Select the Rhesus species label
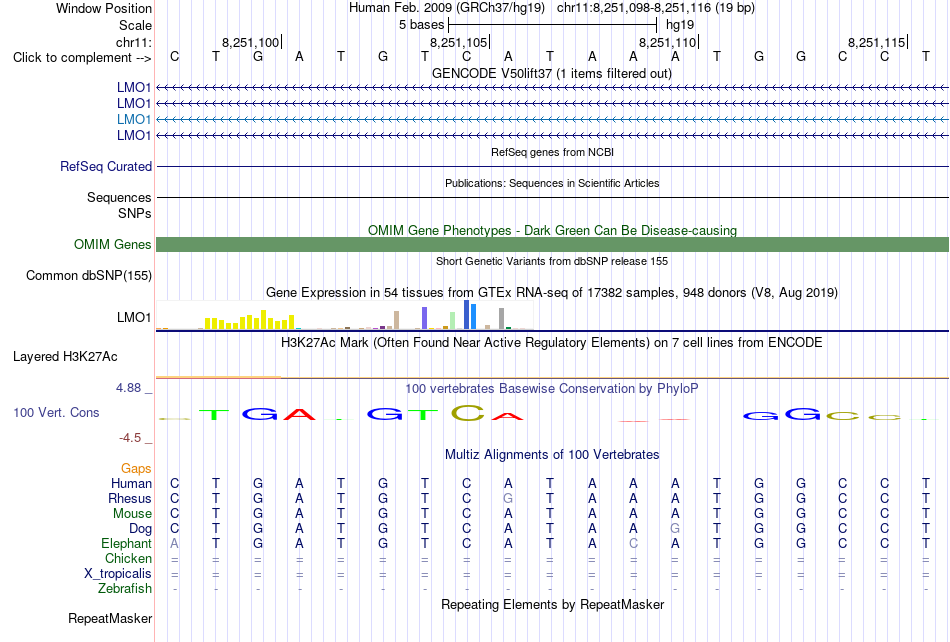Screen dimensions: 950x642 click(x=129, y=498)
